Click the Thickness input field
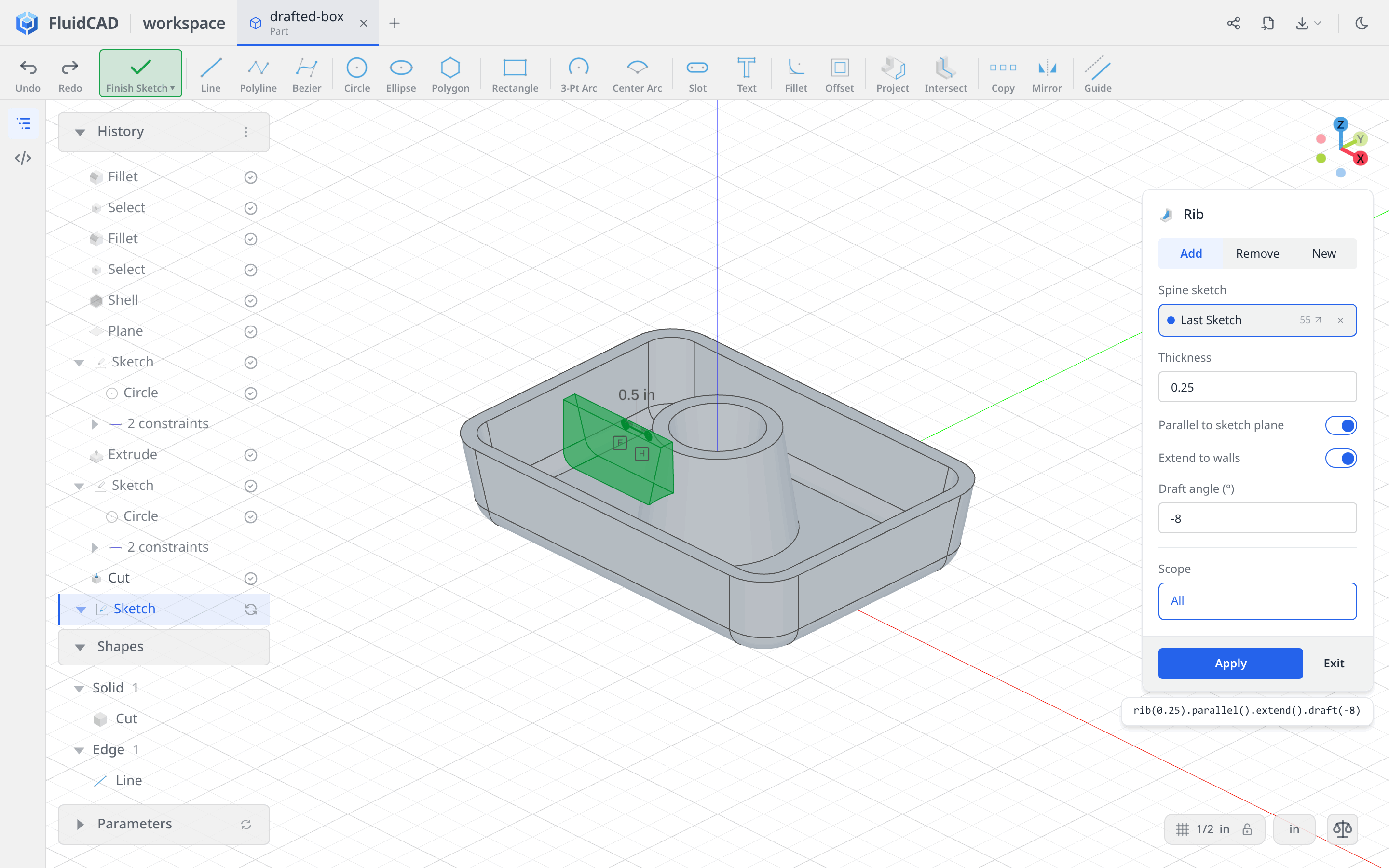 [1257, 387]
